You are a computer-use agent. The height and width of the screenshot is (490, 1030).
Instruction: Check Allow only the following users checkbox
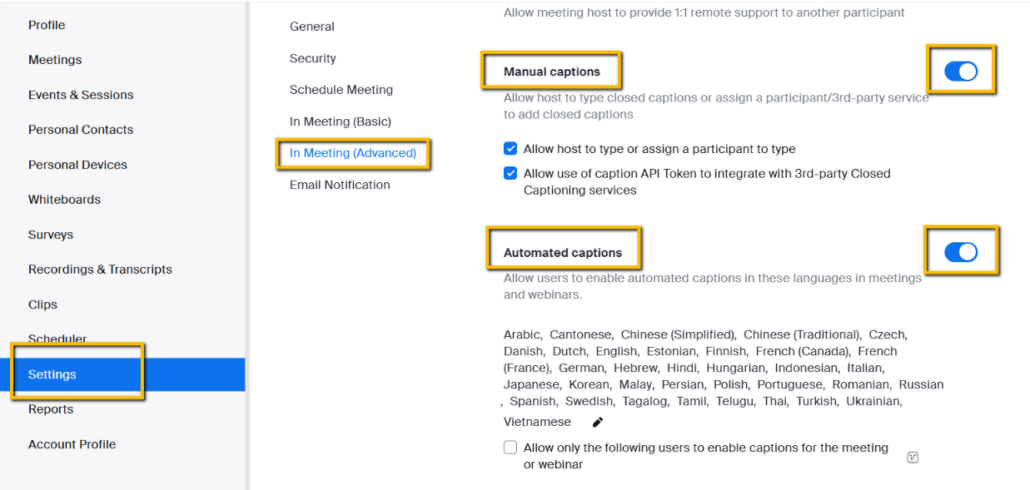click(510, 448)
